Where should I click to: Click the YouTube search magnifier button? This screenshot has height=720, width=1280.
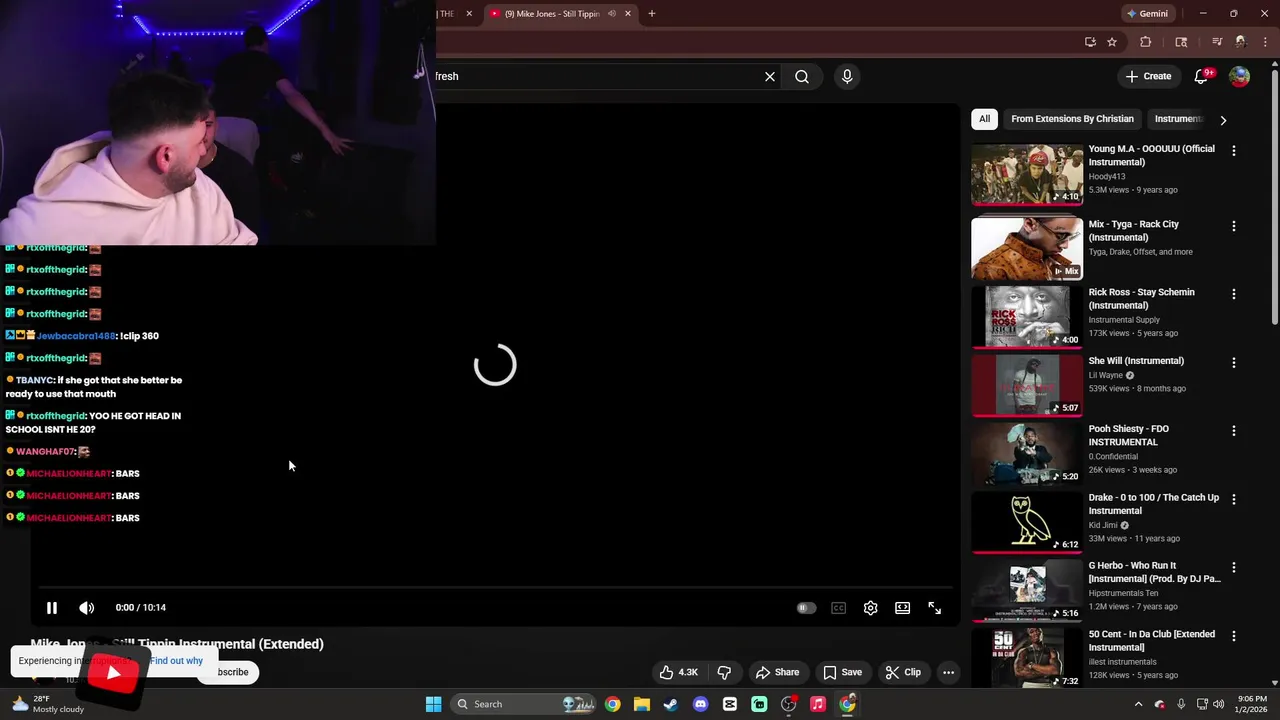pos(802,76)
